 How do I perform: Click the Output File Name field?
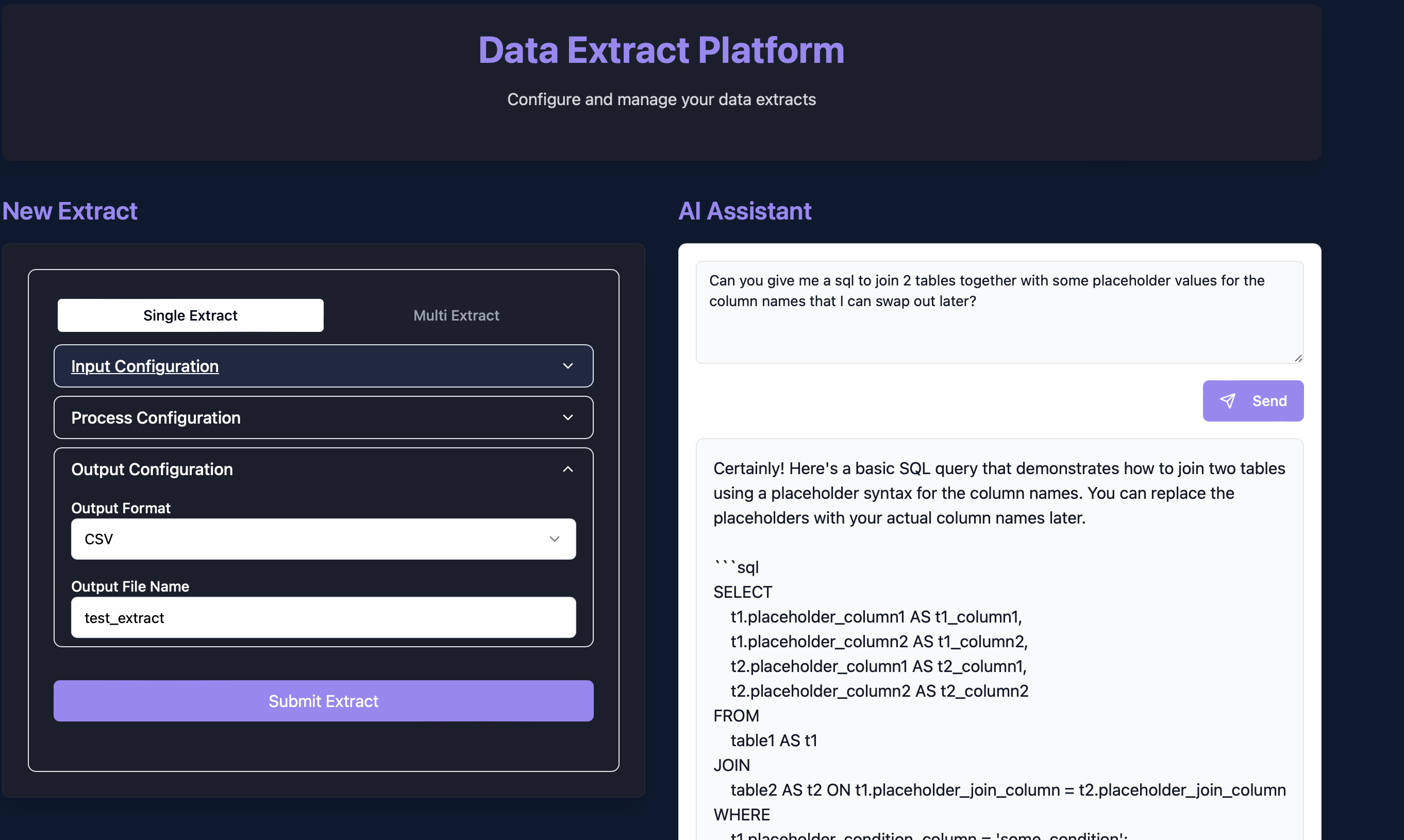coord(323,617)
